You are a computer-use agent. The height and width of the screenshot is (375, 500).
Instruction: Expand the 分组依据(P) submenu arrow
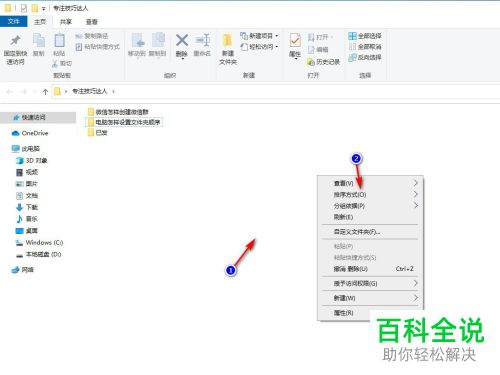[x=416, y=205]
